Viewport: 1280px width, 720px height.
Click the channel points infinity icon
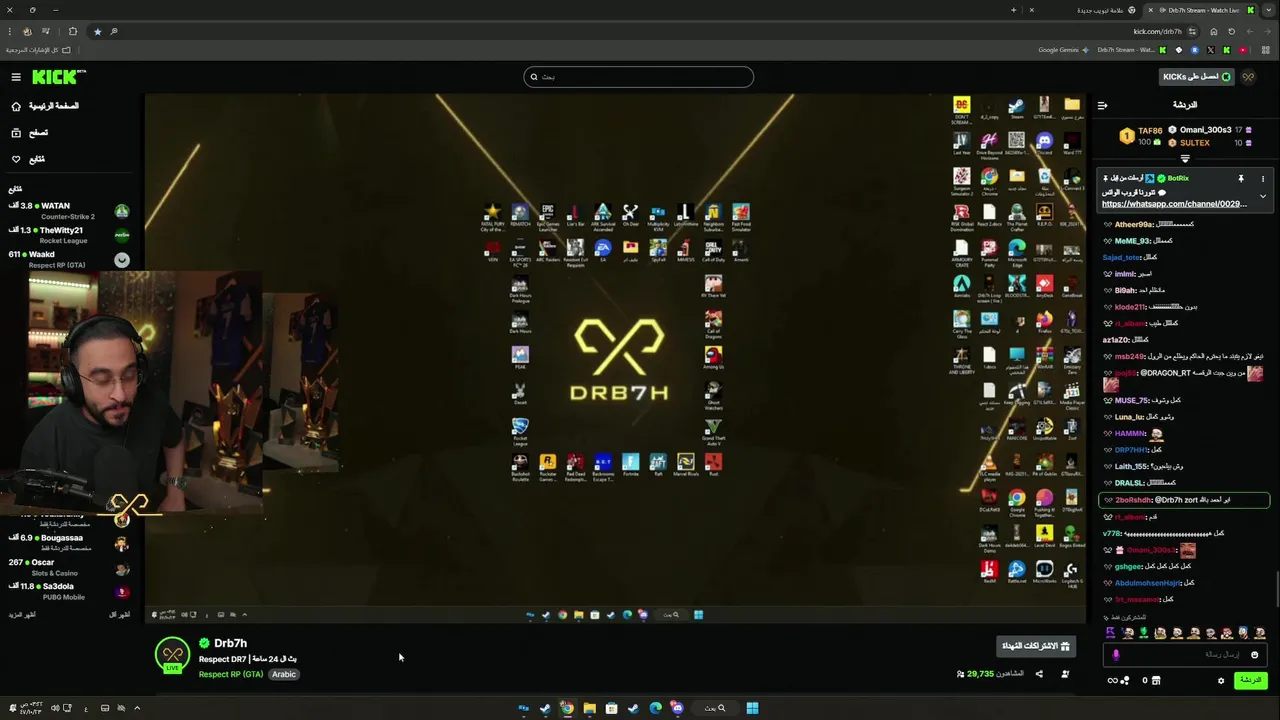click(1113, 680)
